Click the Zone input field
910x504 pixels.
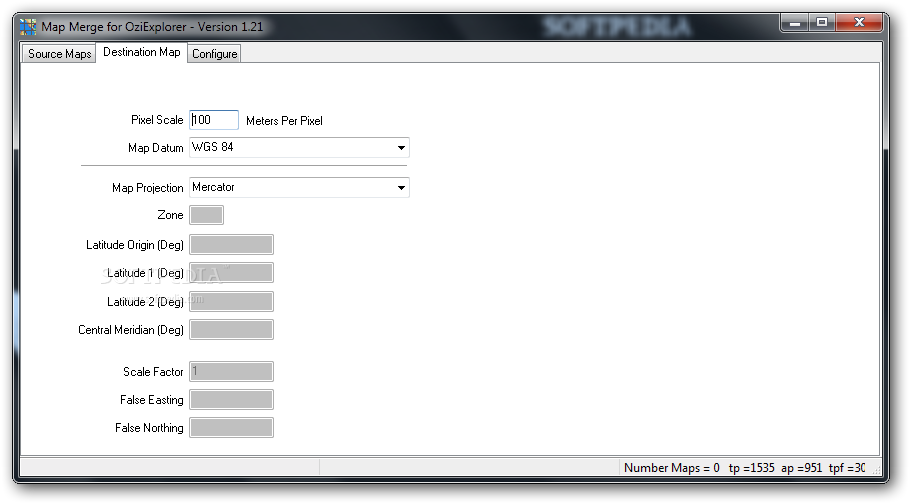click(x=207, y=215)
